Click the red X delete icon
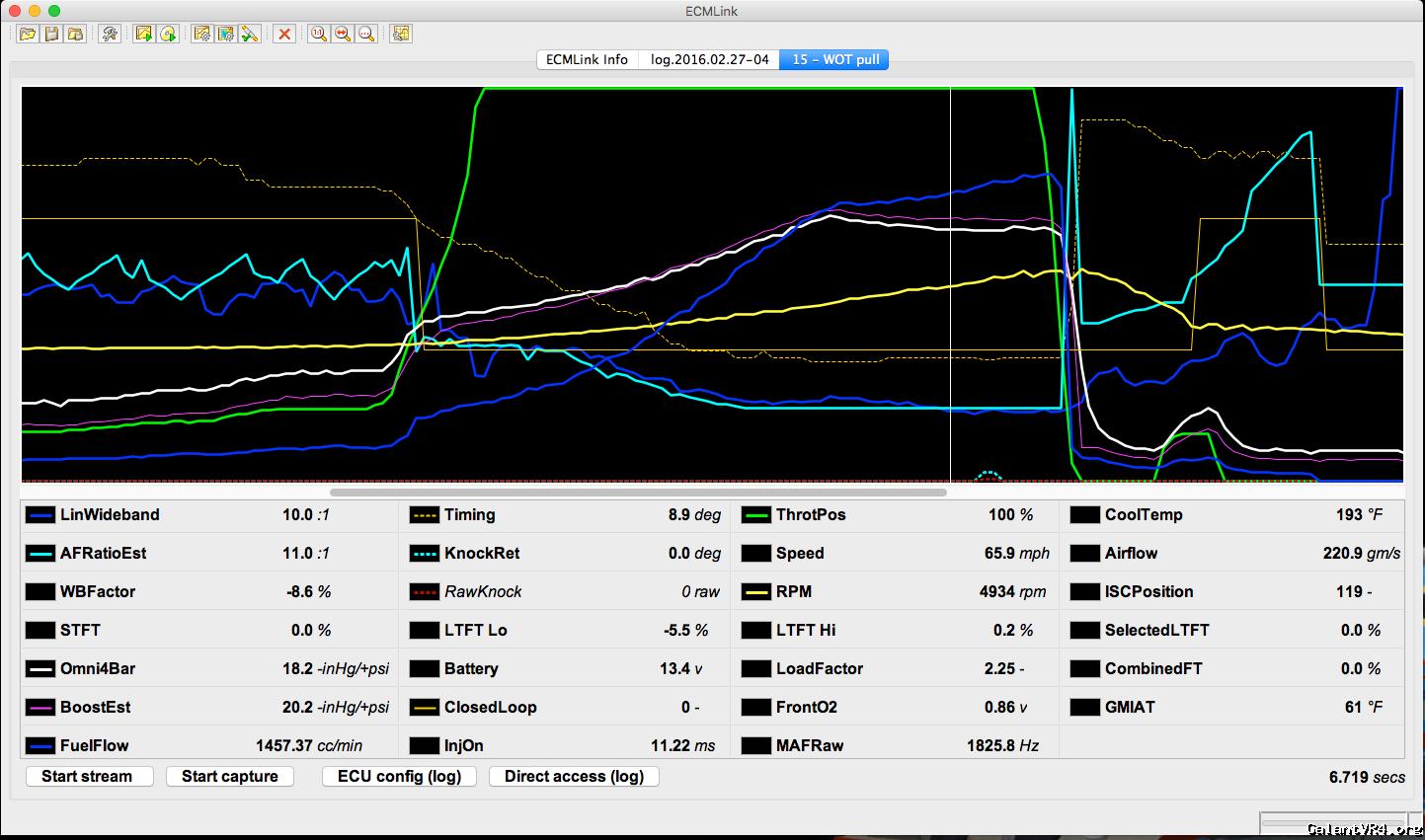1425x840 pixels. click(x=284, y=34)
